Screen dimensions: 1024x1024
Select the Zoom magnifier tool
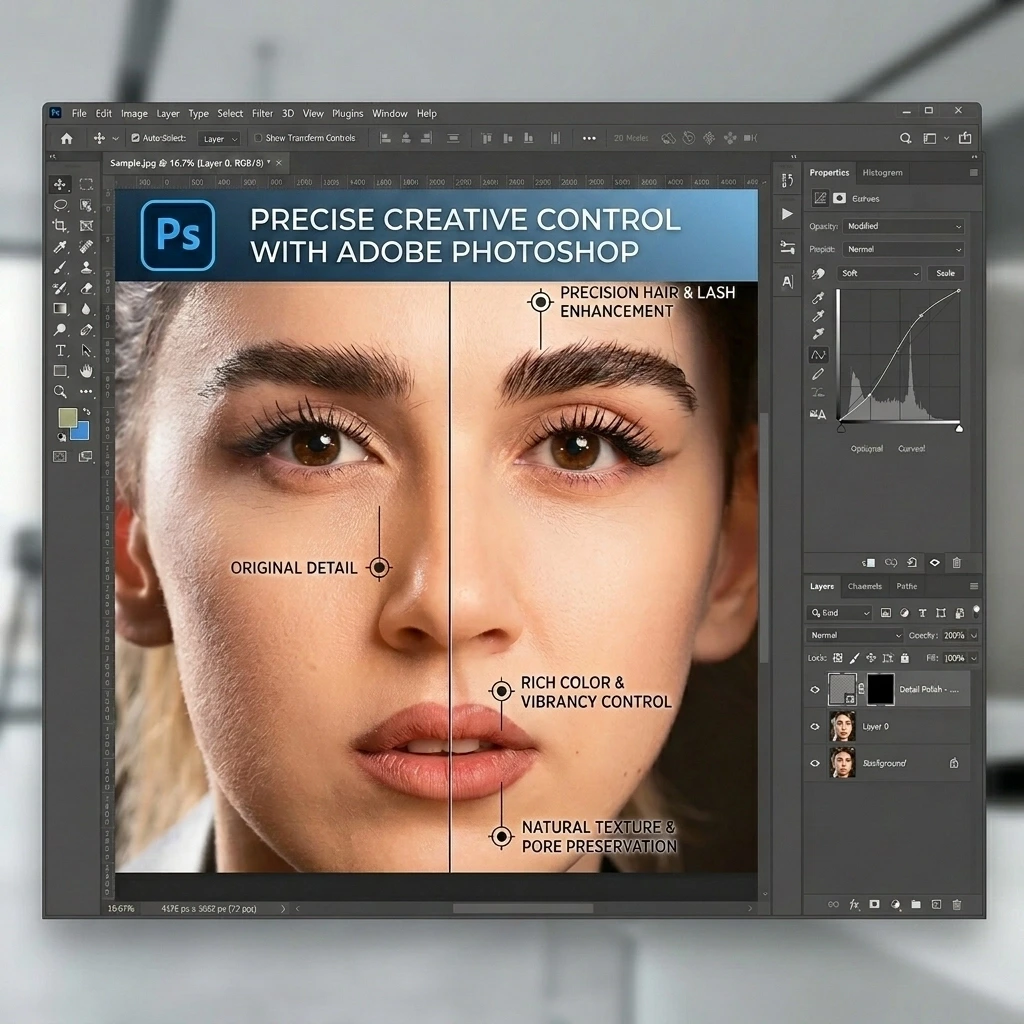[60, 392]
